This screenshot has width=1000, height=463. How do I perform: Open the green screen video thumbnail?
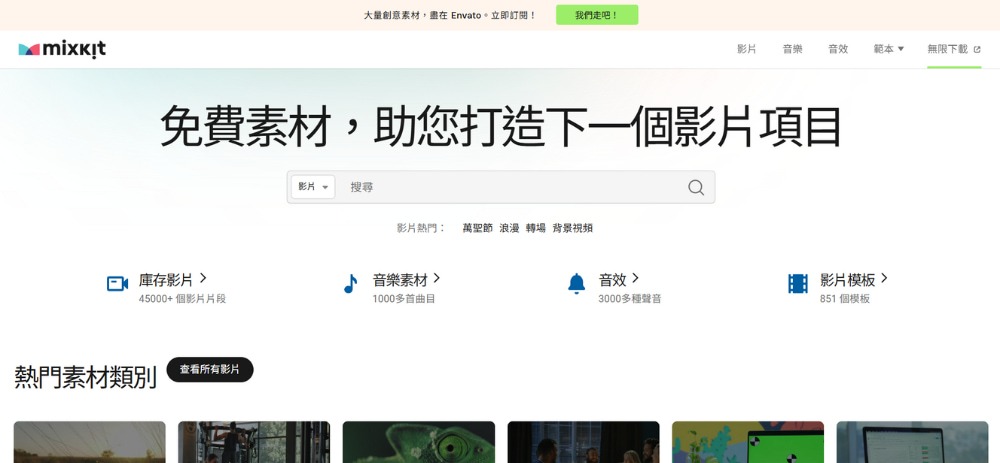click(748, 442)
